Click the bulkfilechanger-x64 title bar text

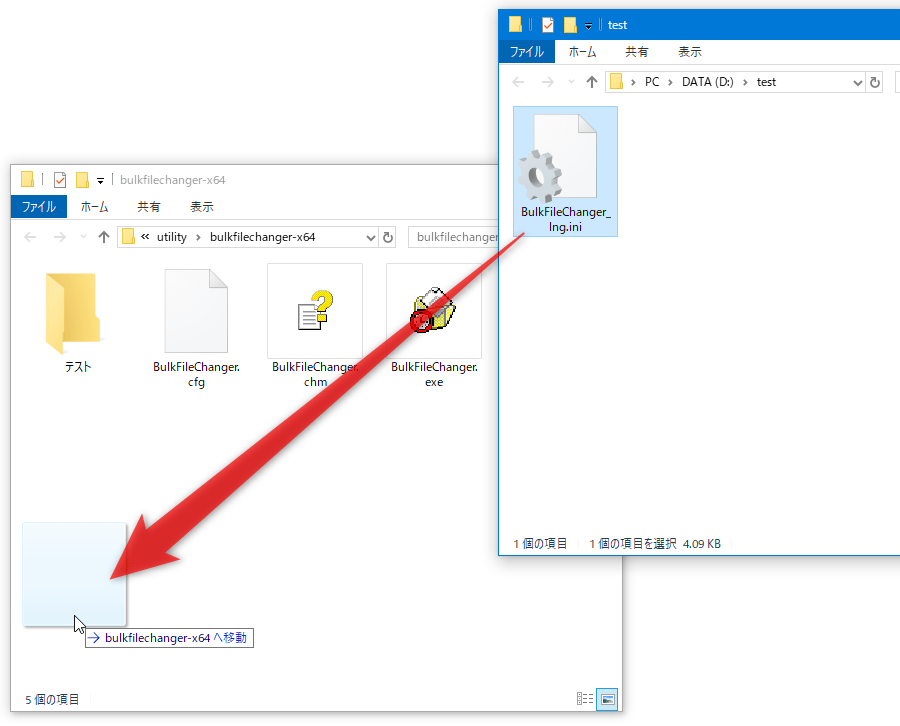coord(173,180)
